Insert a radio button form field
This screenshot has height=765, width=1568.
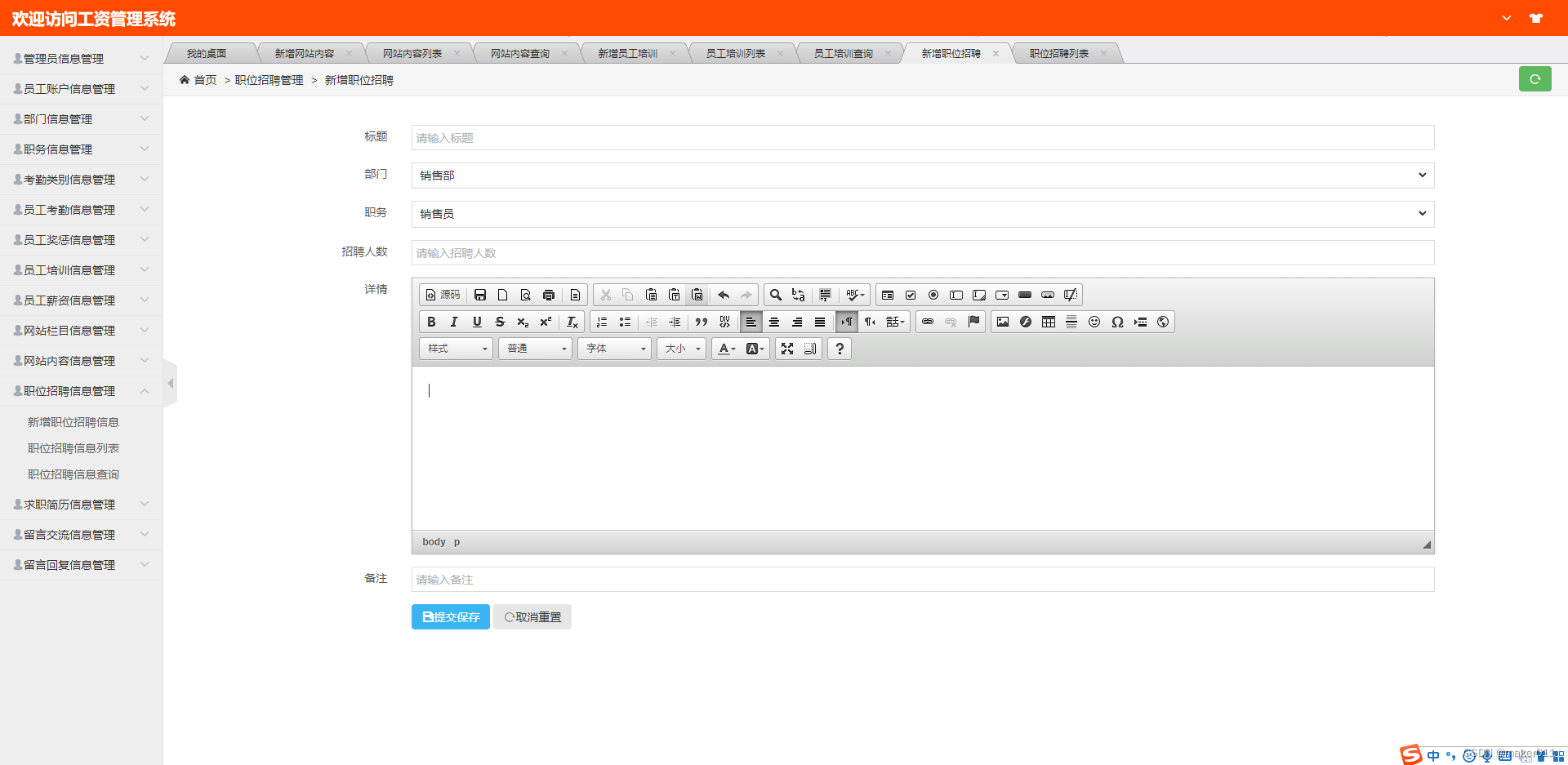[x=933, y=295]
